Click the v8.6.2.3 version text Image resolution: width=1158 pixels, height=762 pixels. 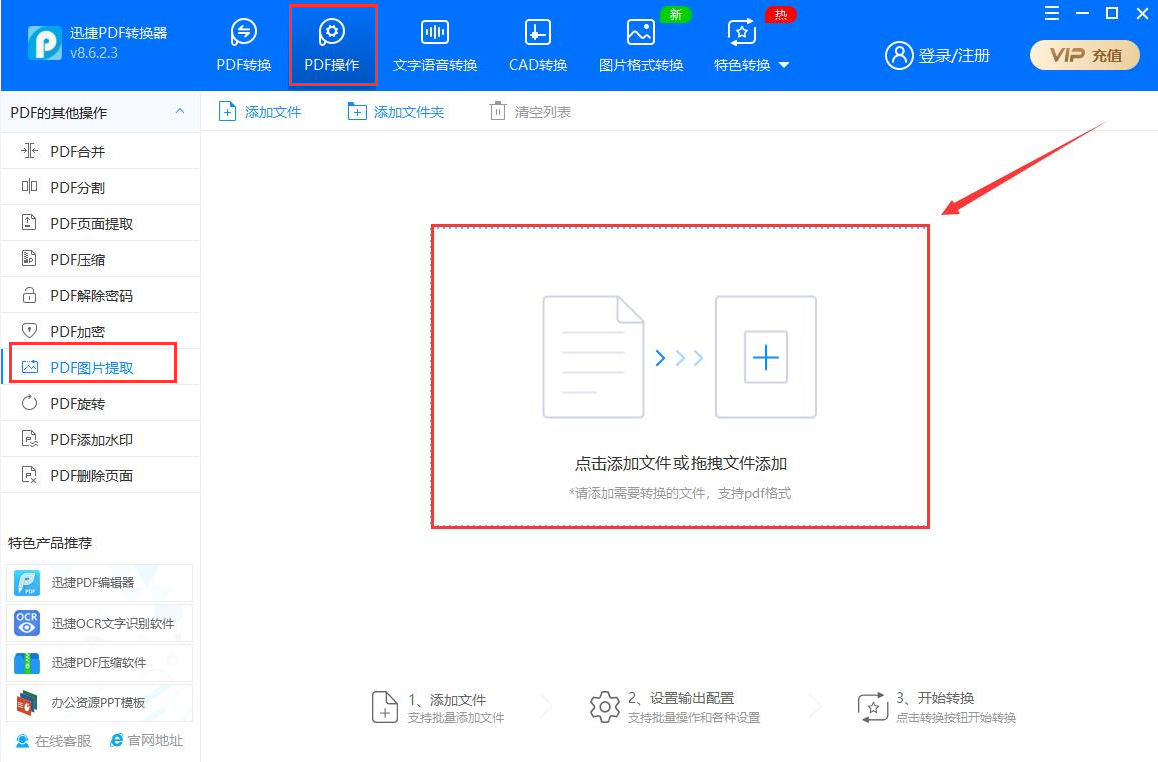point(94,53)
